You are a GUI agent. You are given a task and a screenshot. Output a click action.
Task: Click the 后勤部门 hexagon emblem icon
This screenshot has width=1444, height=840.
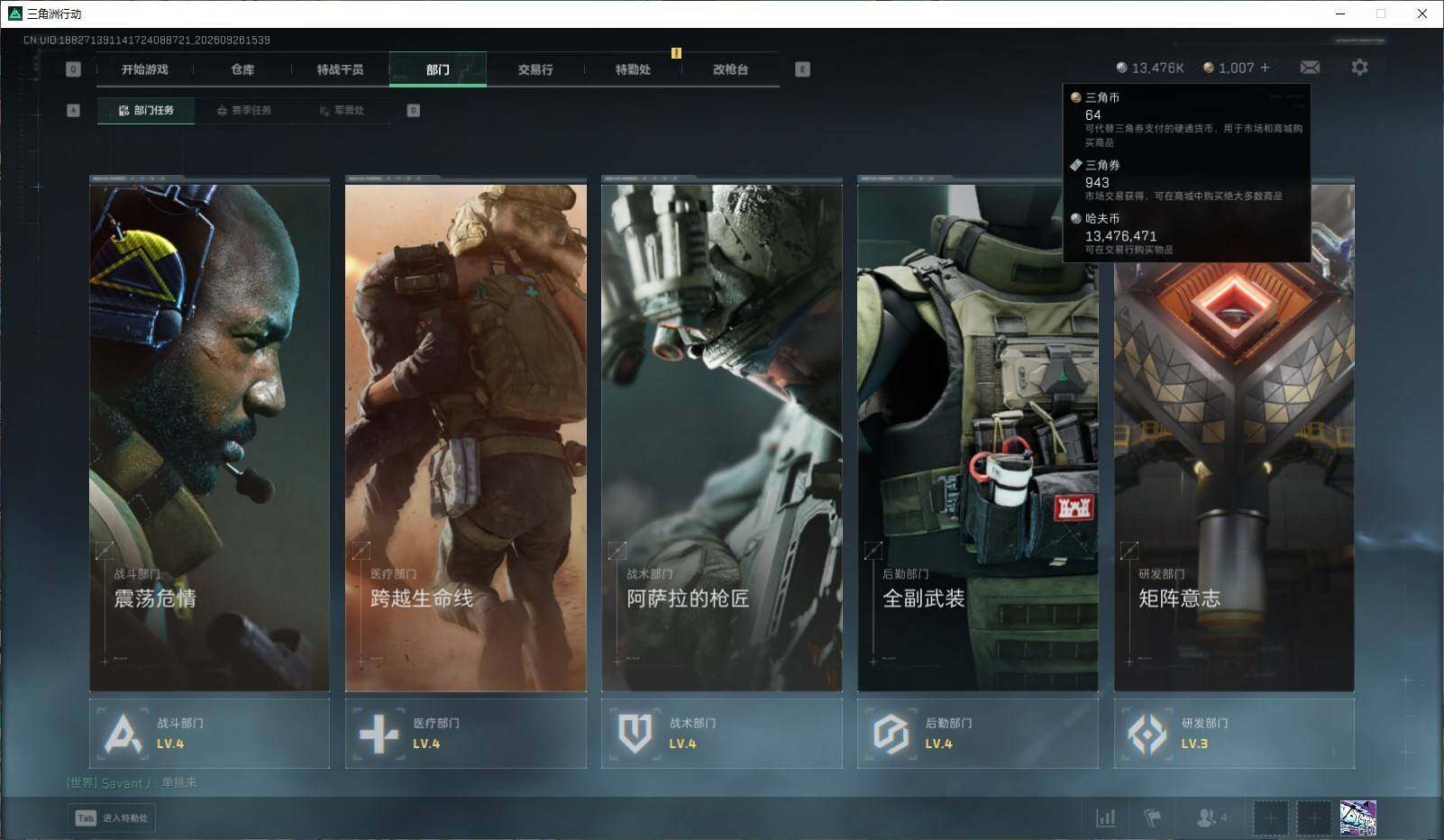click(x=891, y=734)
